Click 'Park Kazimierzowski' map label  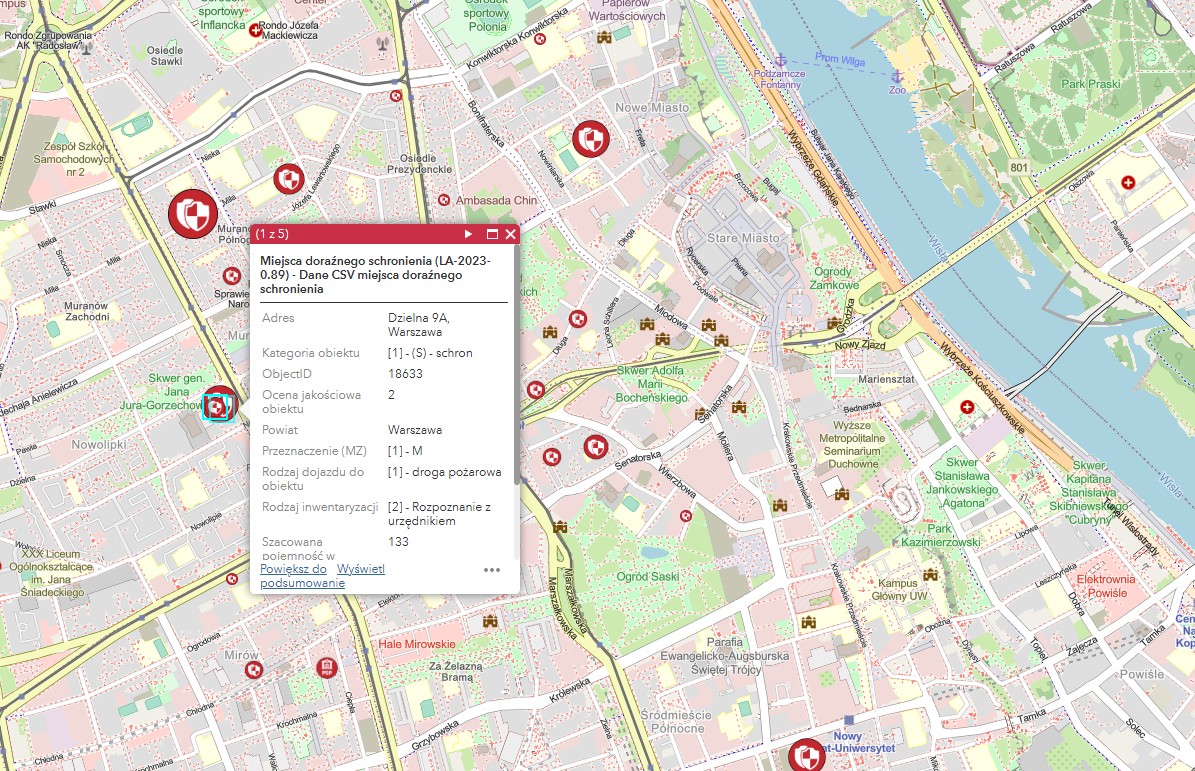940,536
